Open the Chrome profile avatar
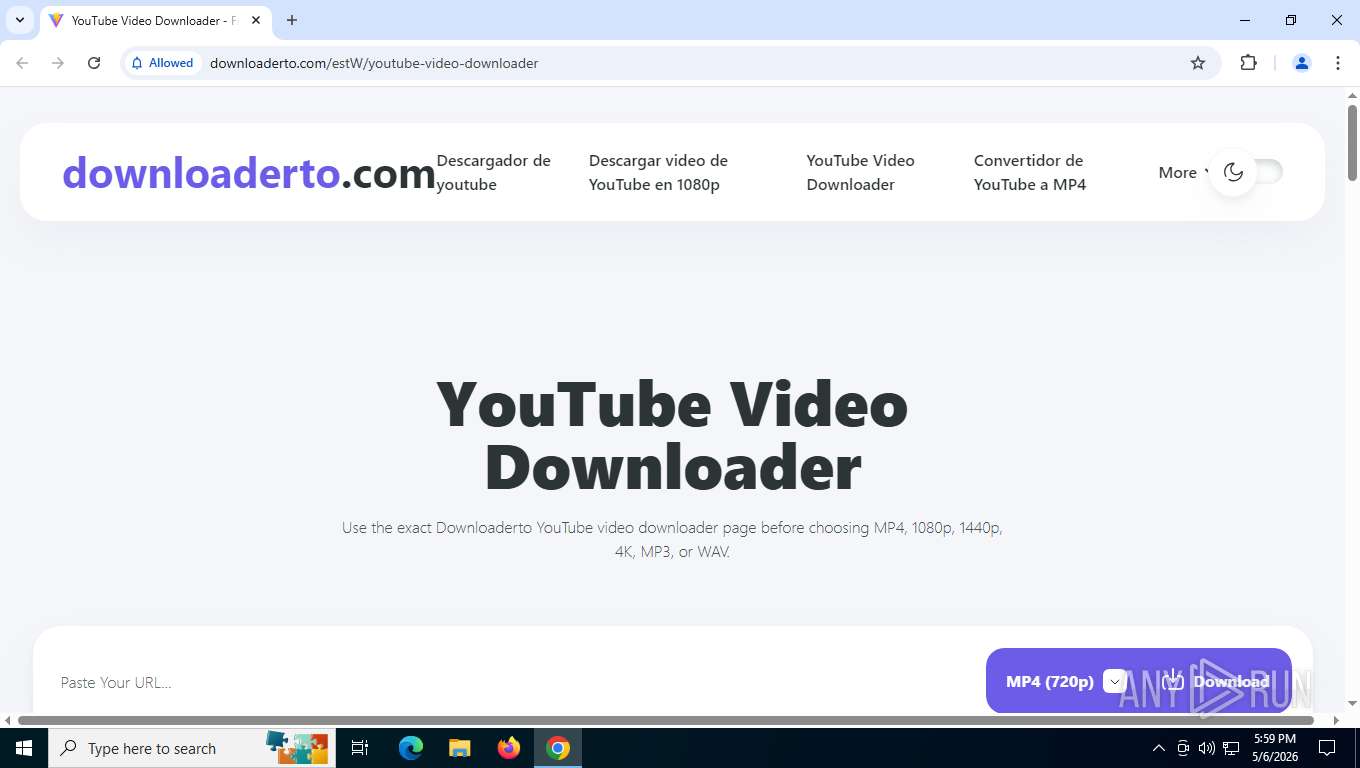Viewport: 1360px width, 768px height. point(1302,63)
